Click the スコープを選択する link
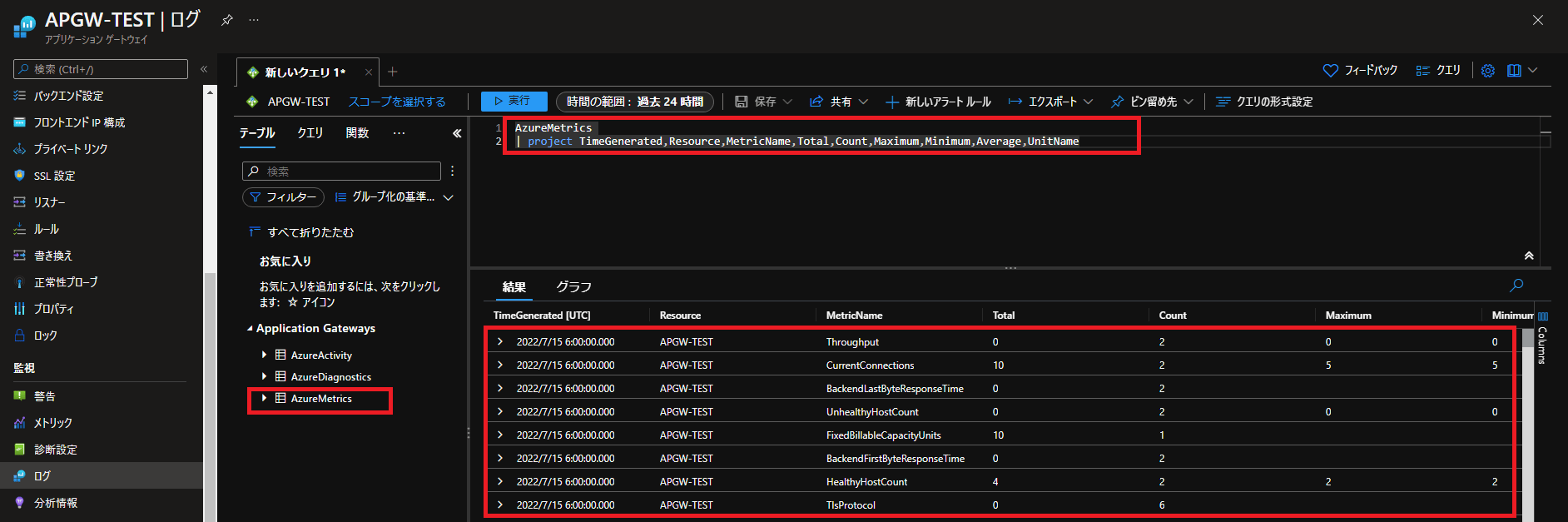Viewport: 1568px width, 522px height. pyautogui.click(x=397, y=102)
